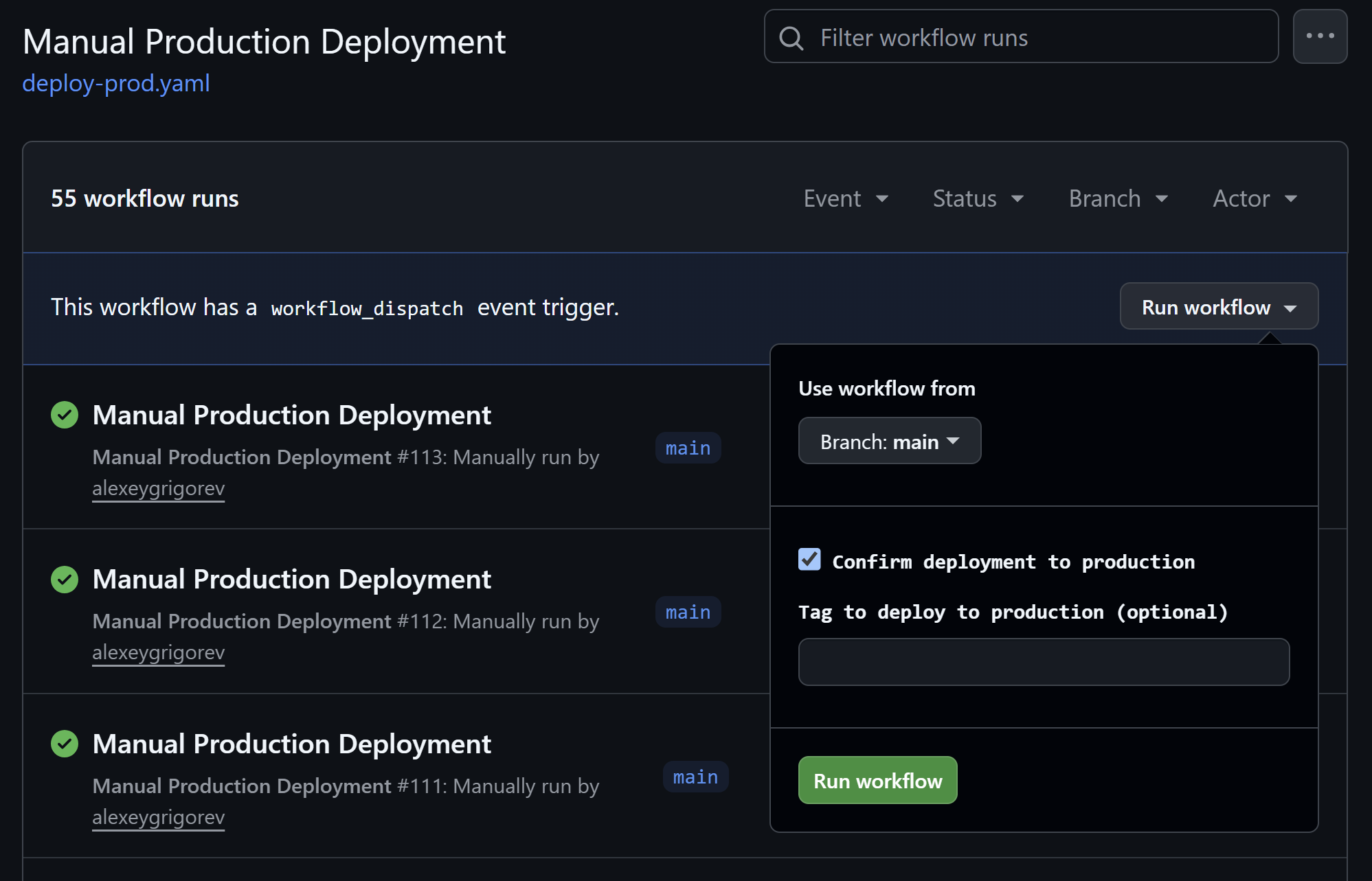This screenshot has width=1372, height=881.
Task: Click alexeygrigorev link under run #111
Action: [x=159, y=817]
